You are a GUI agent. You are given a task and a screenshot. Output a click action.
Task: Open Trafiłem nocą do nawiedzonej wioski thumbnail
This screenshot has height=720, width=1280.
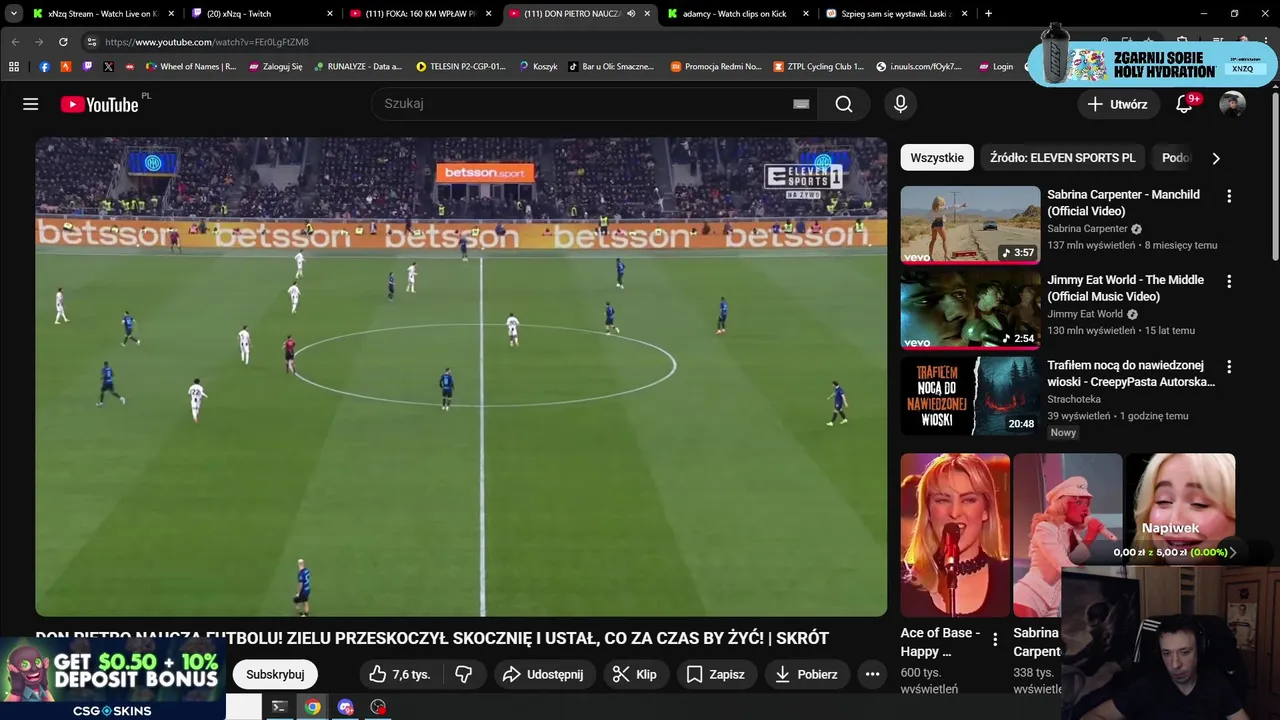(970, 395)
